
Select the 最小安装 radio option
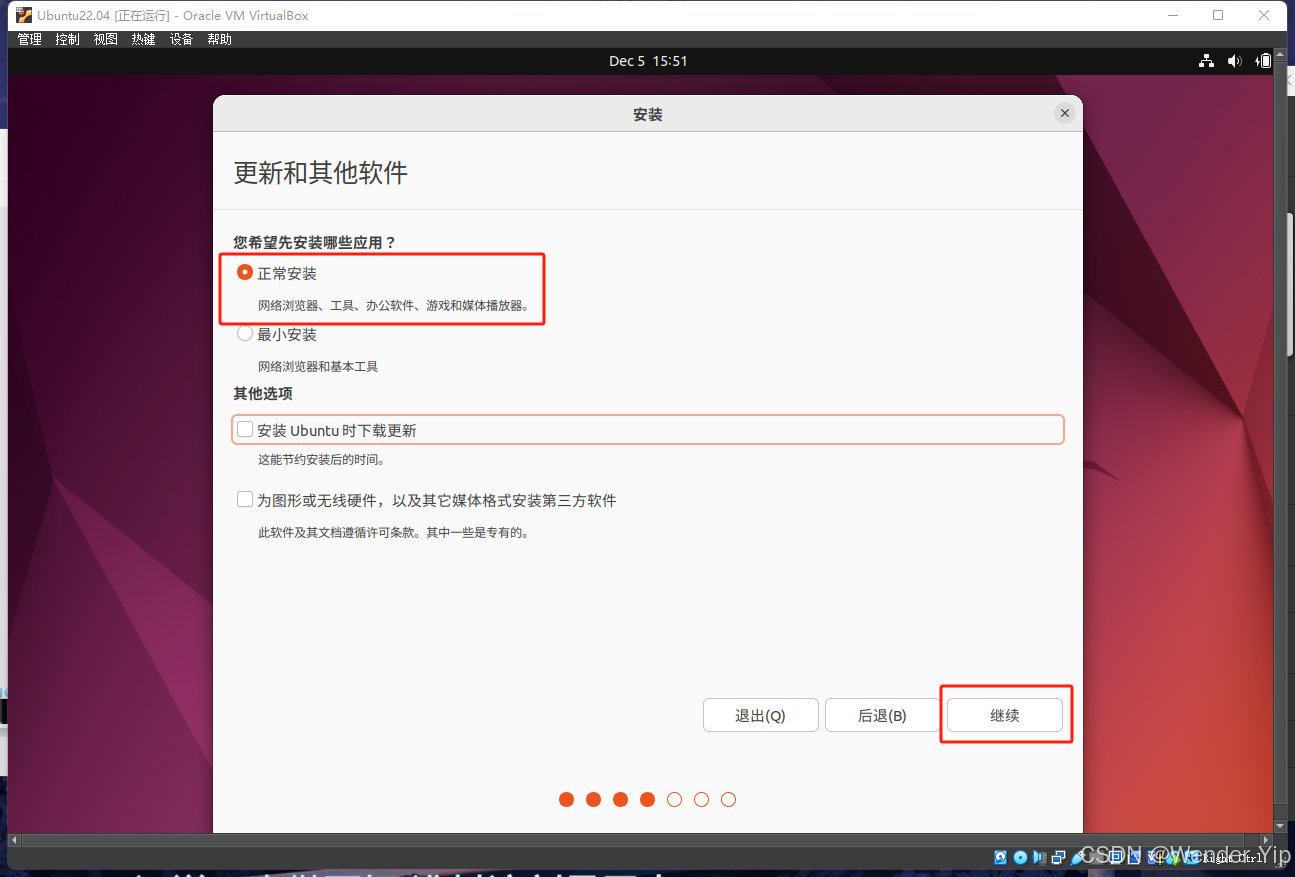244,334
